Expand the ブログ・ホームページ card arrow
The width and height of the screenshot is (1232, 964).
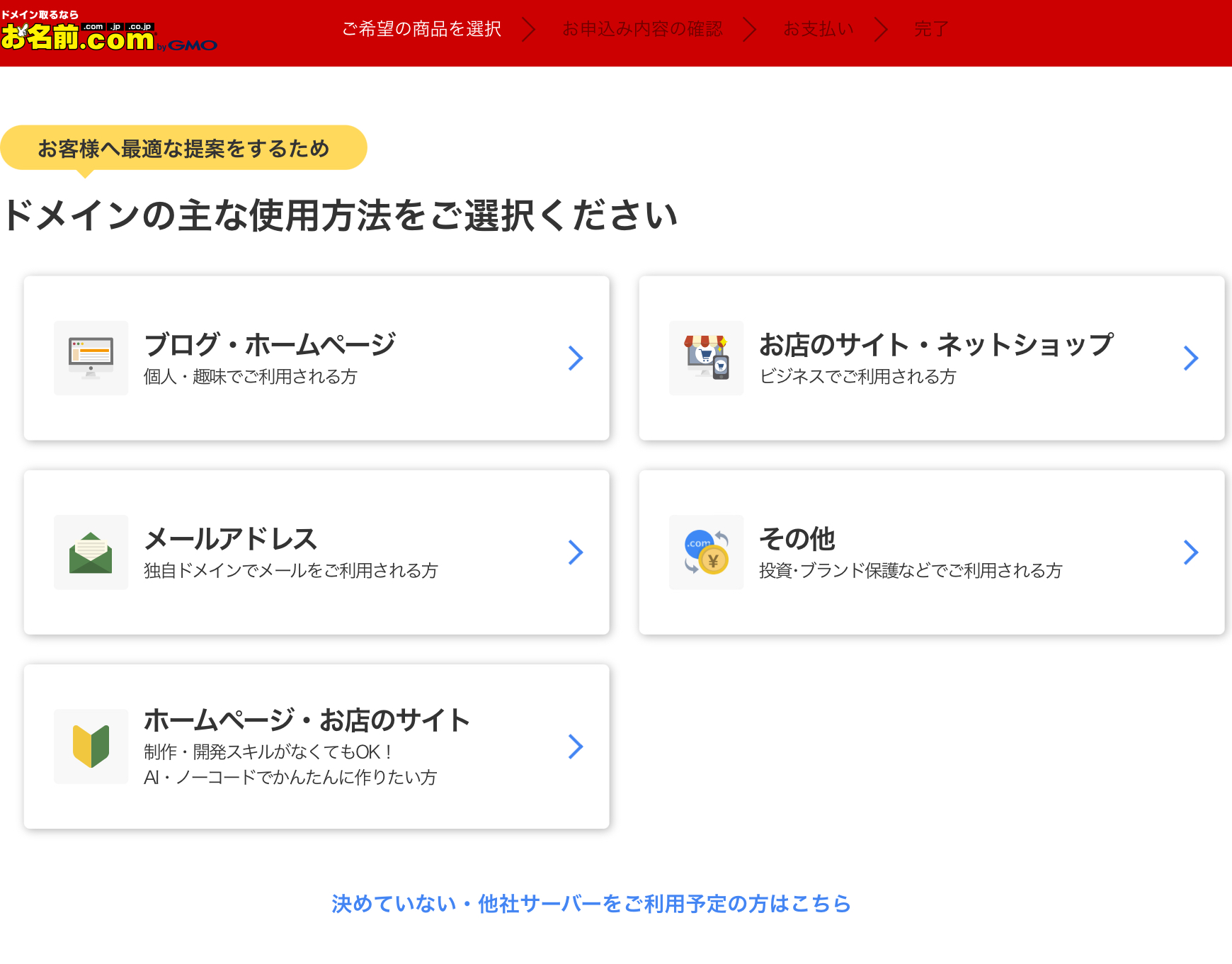coord(576,358)
